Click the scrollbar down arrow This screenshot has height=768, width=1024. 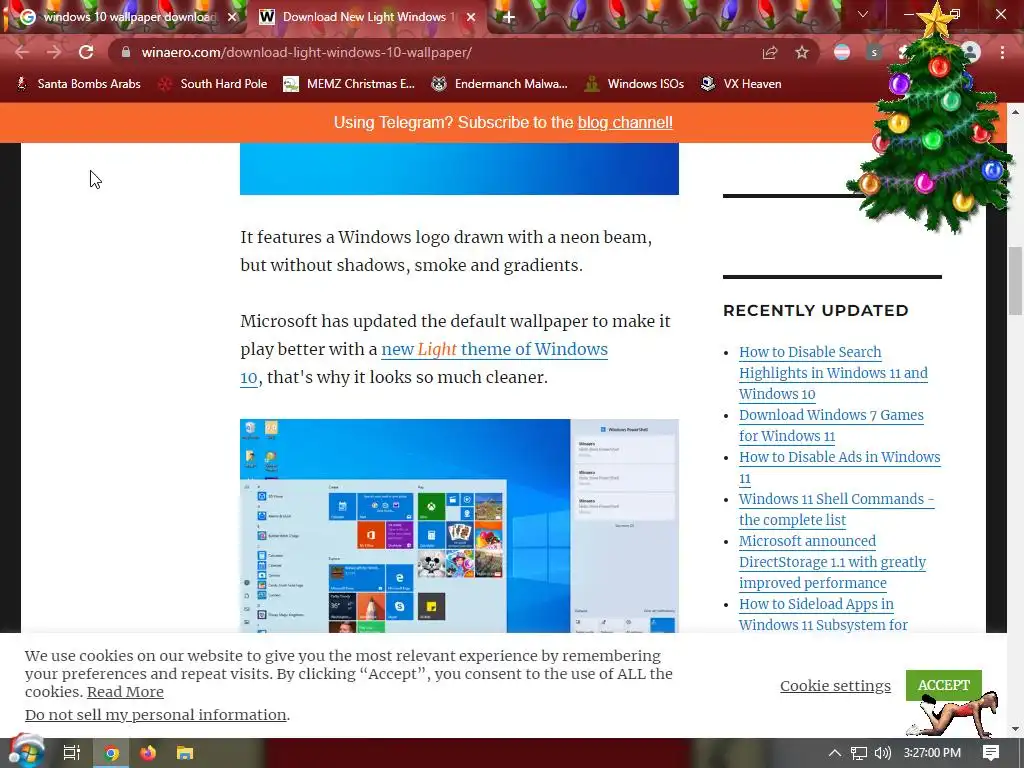pyautogui.click(x=1015, y=729)
